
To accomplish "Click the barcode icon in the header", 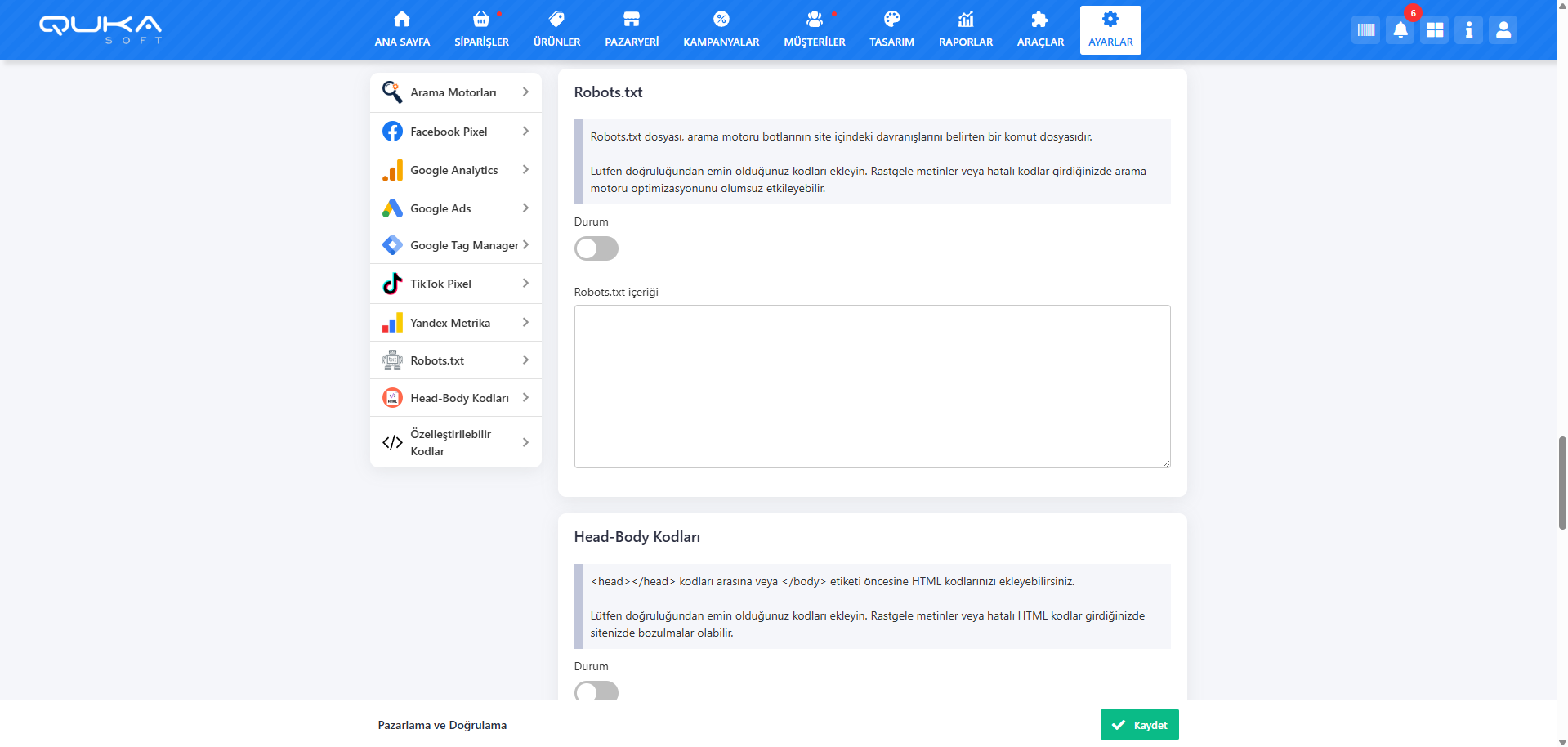I will point(1365,30).
